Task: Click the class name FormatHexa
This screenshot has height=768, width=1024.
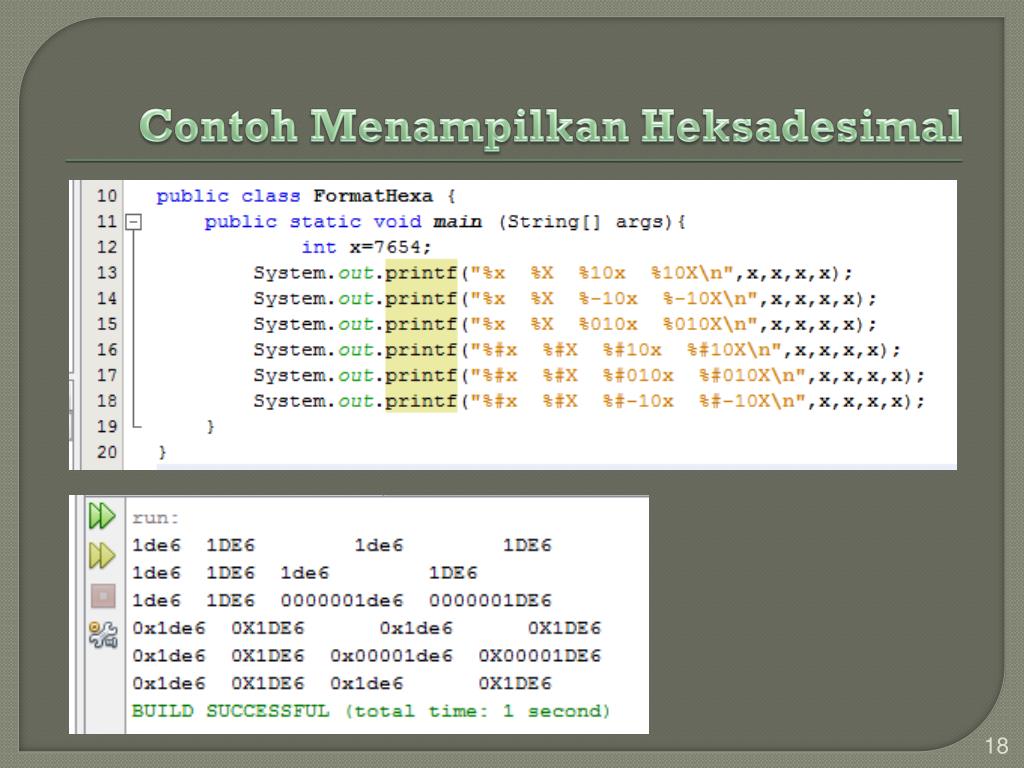Action: [x=373, y=196]
